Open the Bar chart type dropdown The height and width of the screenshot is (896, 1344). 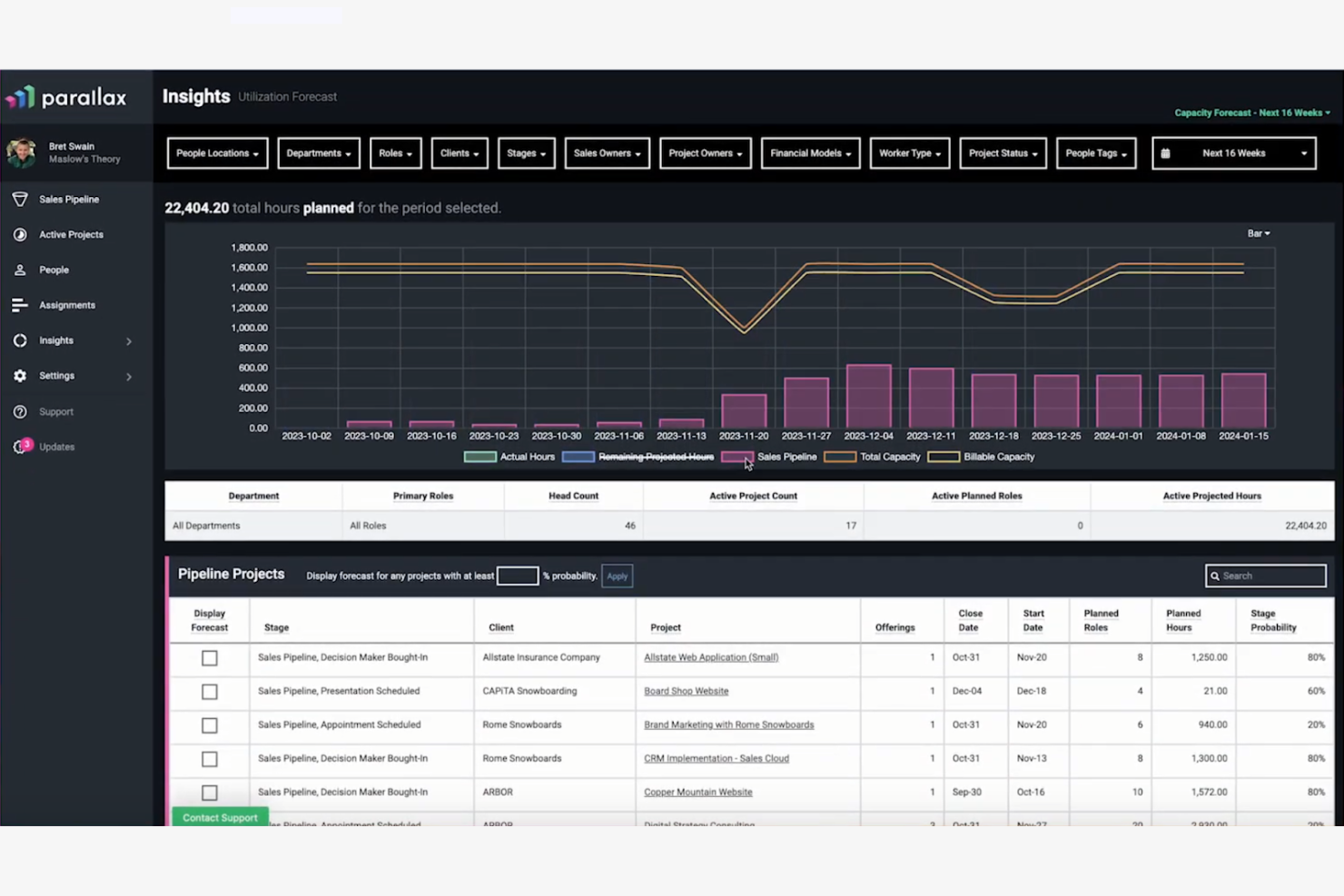coord(1259,233)
